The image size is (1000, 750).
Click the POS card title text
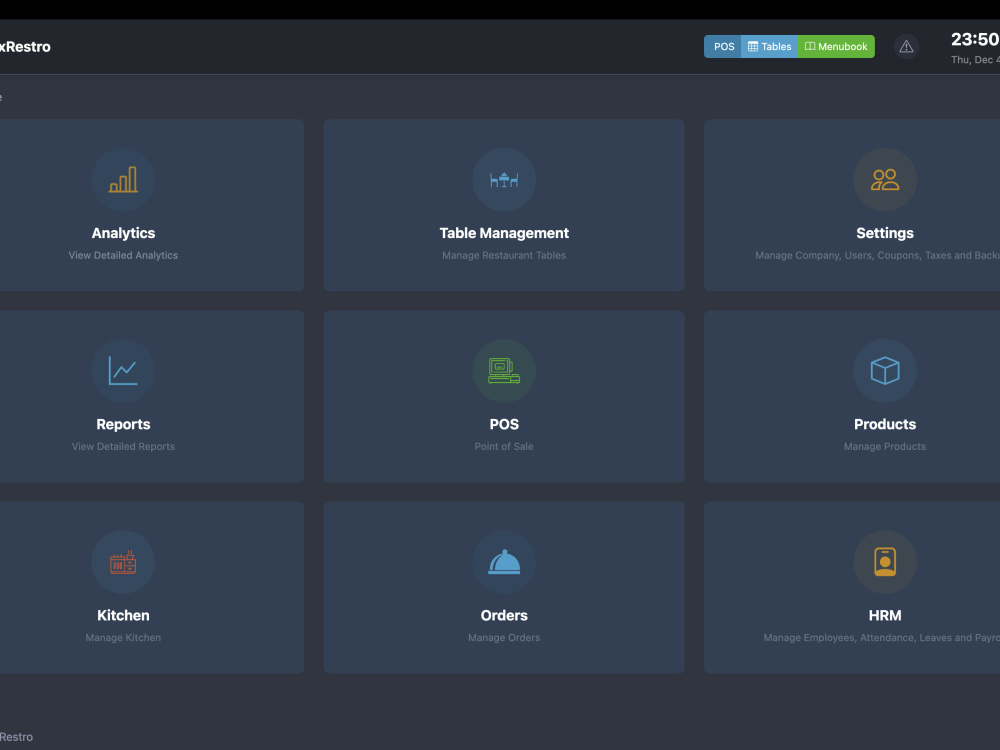point(504,424)
